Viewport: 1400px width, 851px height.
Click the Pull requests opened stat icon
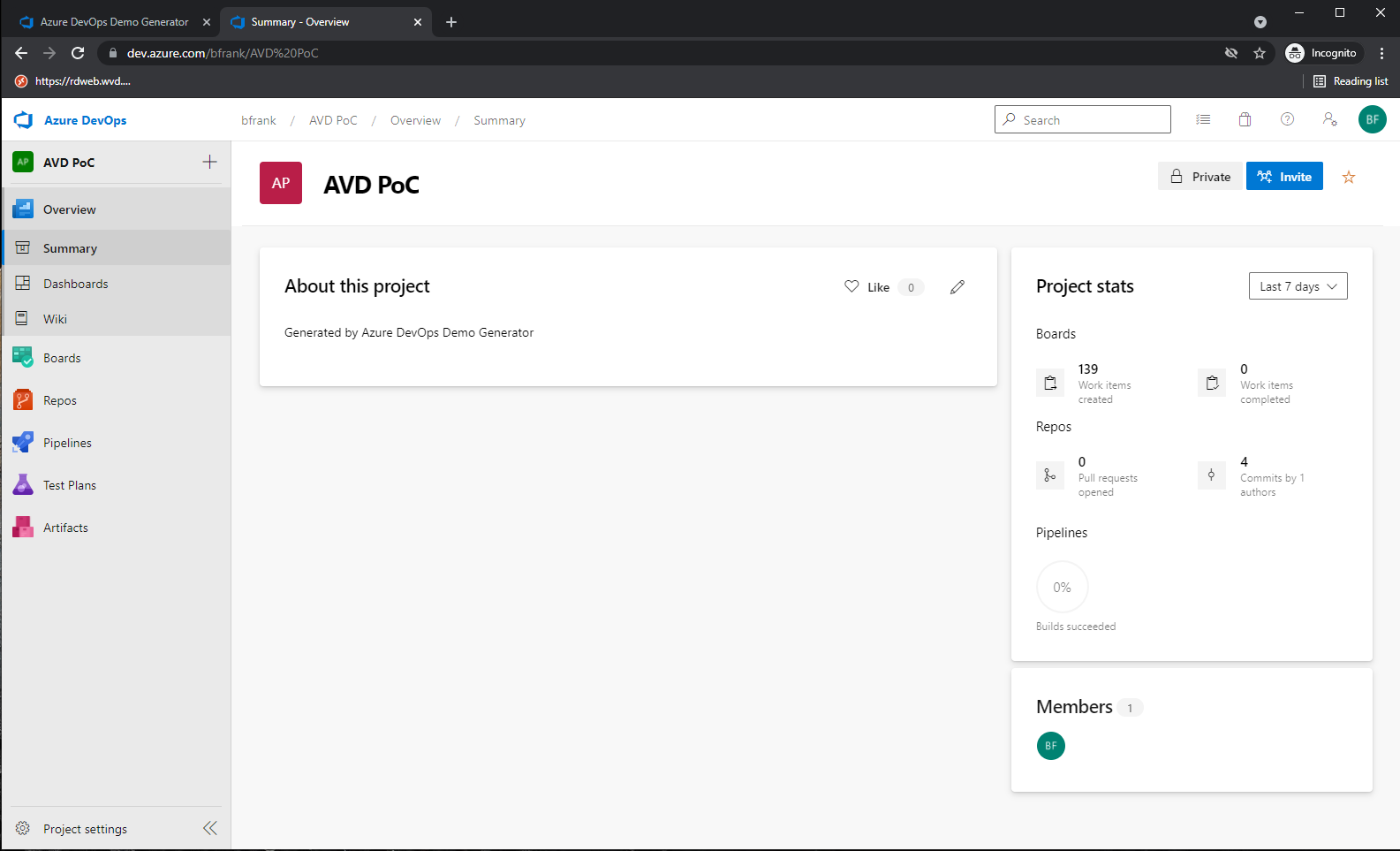(1050, 475)
